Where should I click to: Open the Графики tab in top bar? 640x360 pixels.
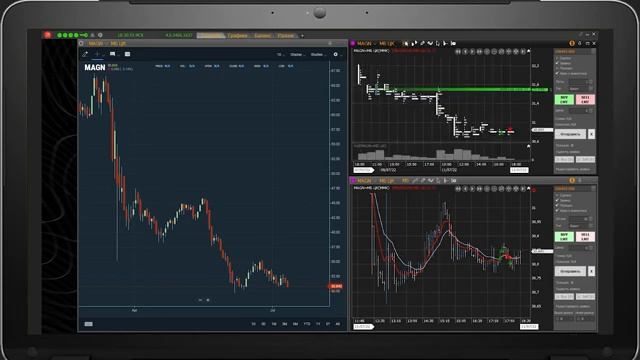[x=238, y=36]
